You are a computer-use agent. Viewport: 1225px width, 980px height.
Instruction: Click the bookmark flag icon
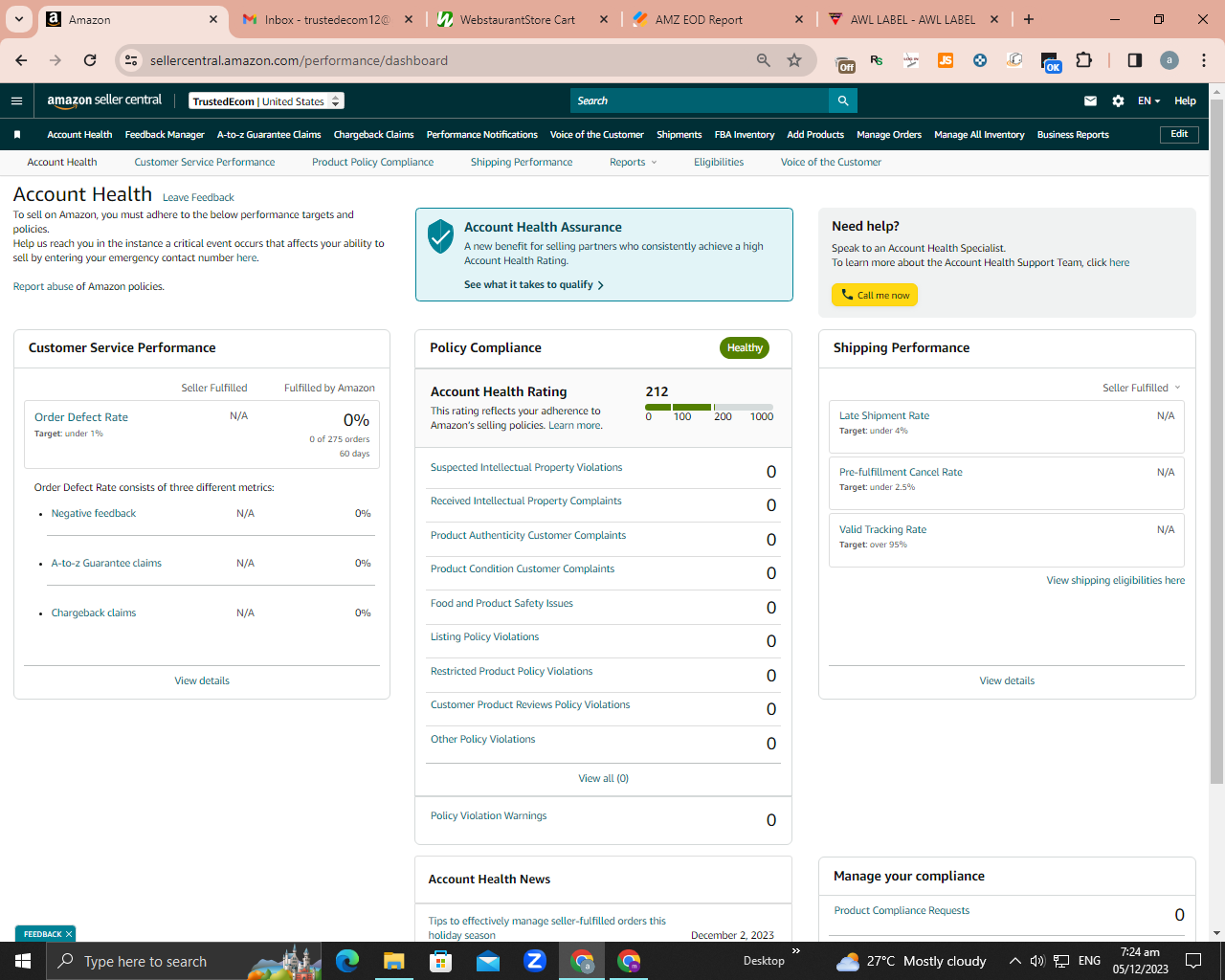click(x=17, y=135)
